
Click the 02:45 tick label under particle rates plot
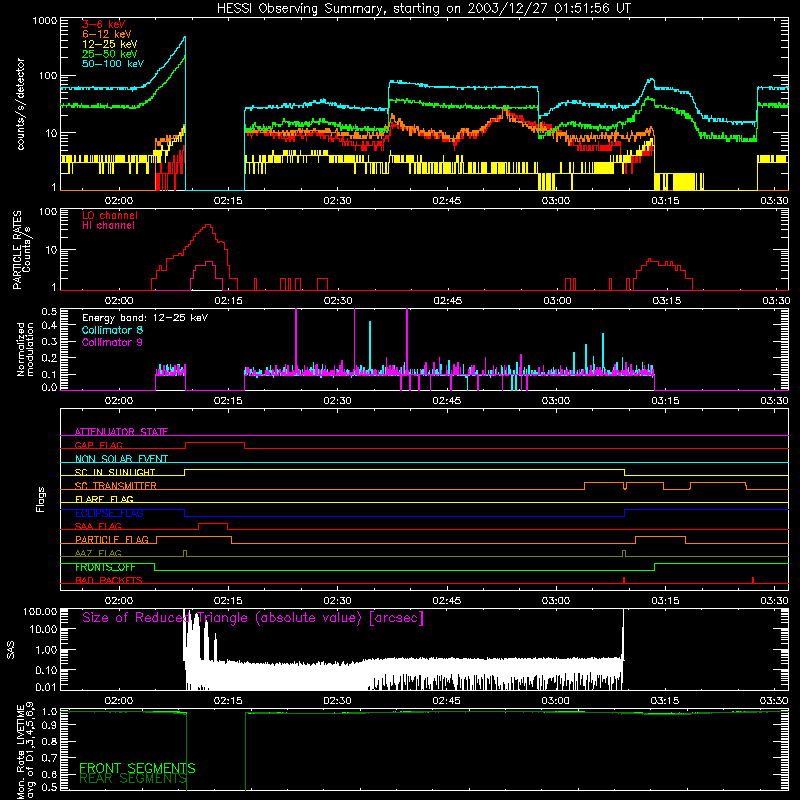point(447,301)
